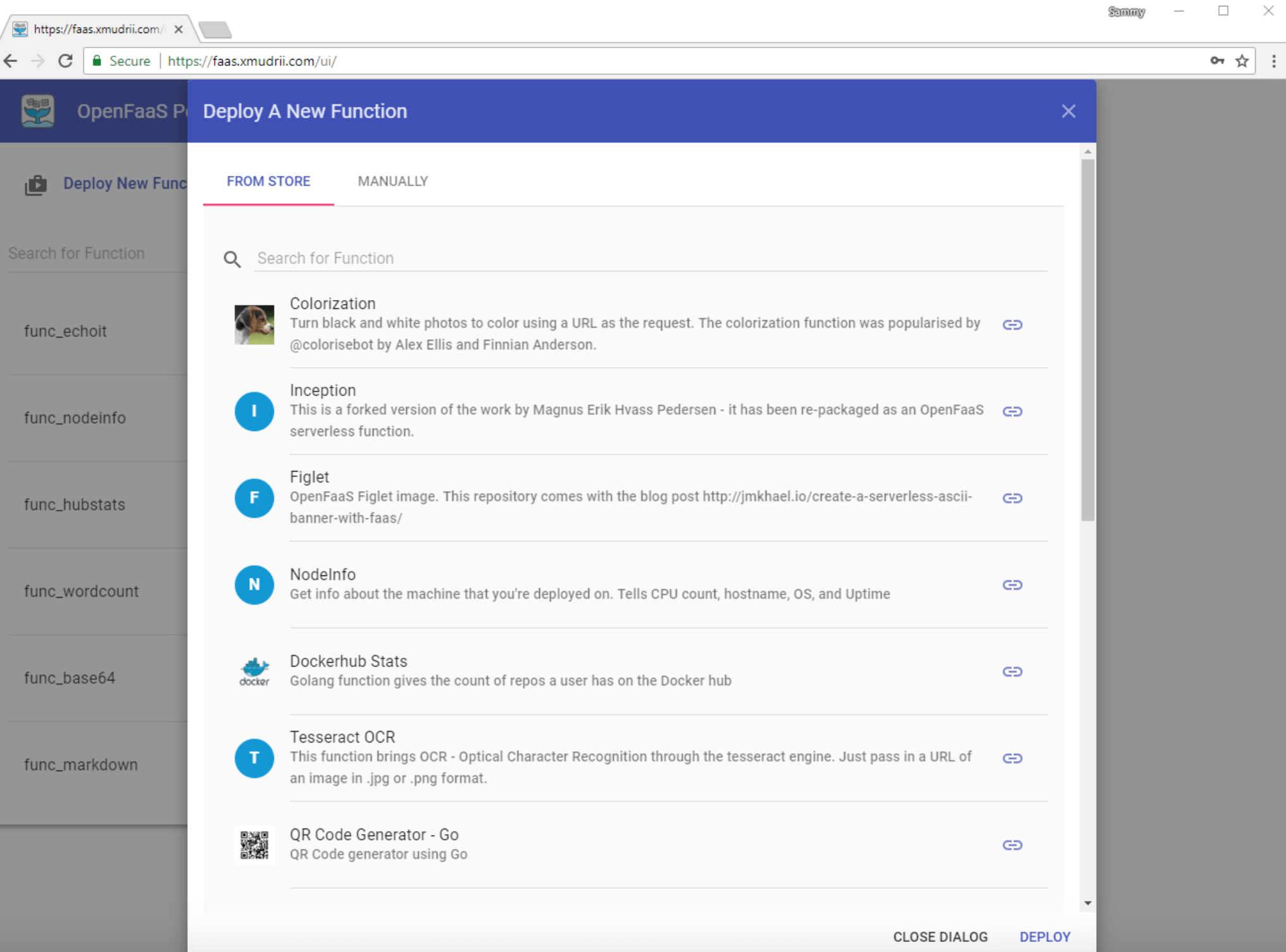Select the Inception 'I' avatar icon
This screenshot has width=1286, height=952.
pos(254,411)
